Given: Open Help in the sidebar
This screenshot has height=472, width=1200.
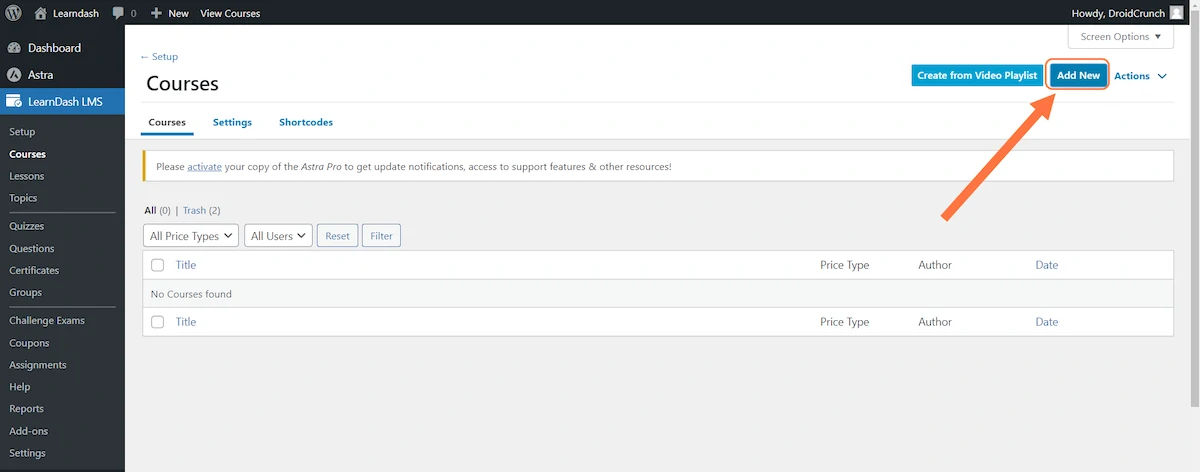Looking at the screenshot, I should click(x=19, y=387).
